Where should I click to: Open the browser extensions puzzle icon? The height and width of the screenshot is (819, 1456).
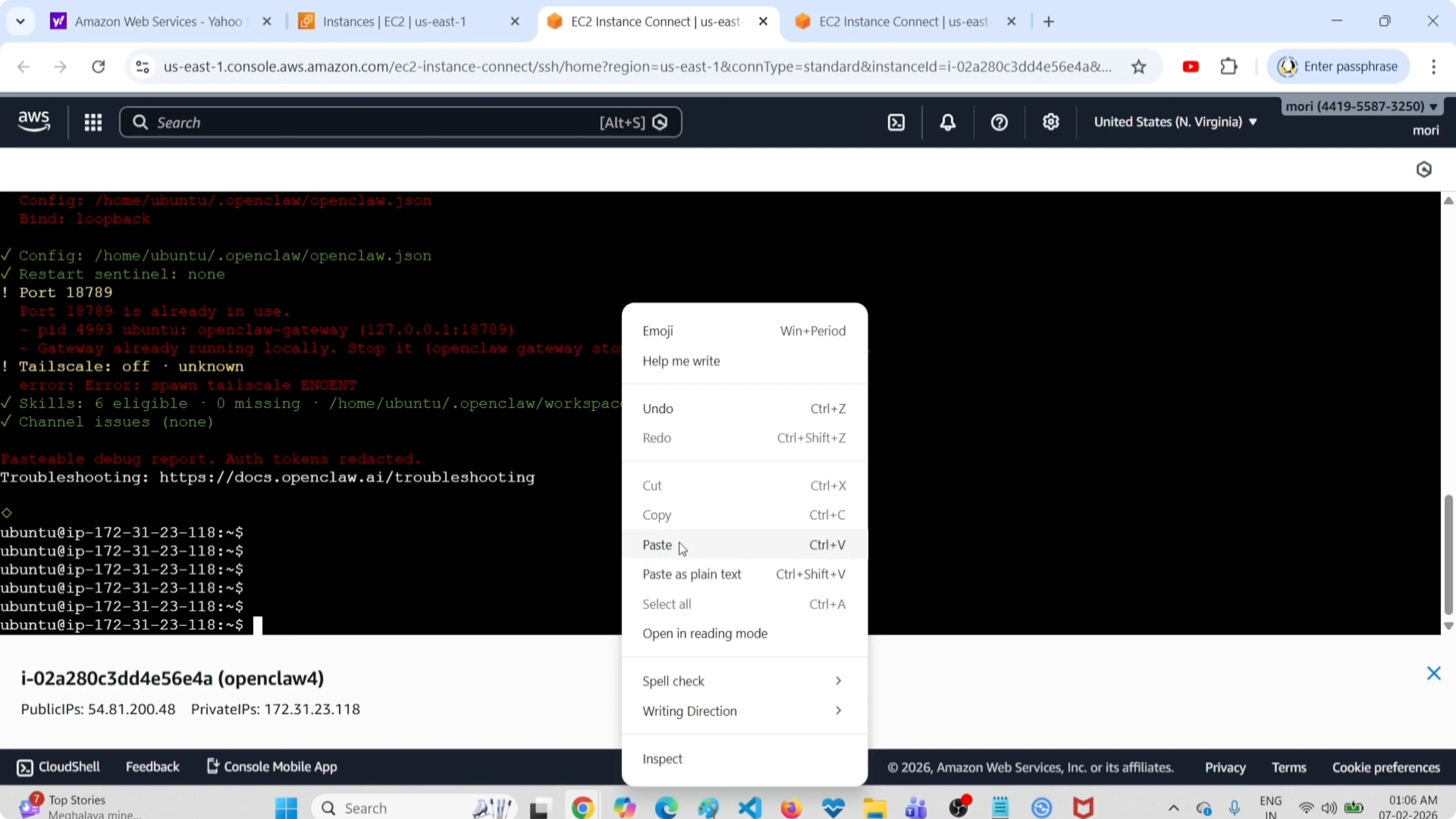click(1229, 66)
